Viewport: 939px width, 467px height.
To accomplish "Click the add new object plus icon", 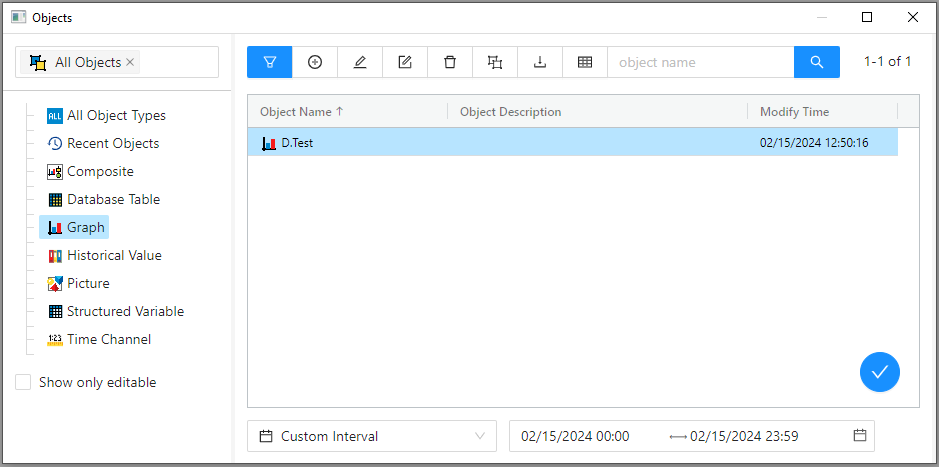I will pyautogui.click(x=315, y=62).
